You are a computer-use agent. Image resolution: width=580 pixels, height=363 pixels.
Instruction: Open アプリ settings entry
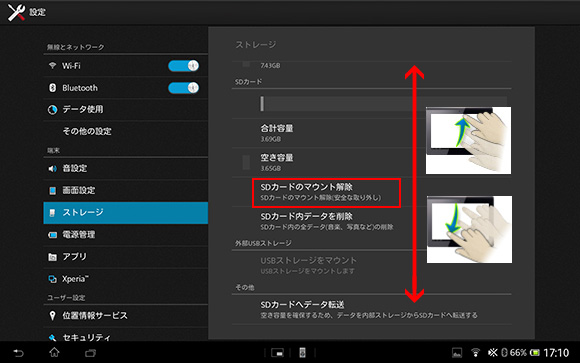click(x=125, y=257)
